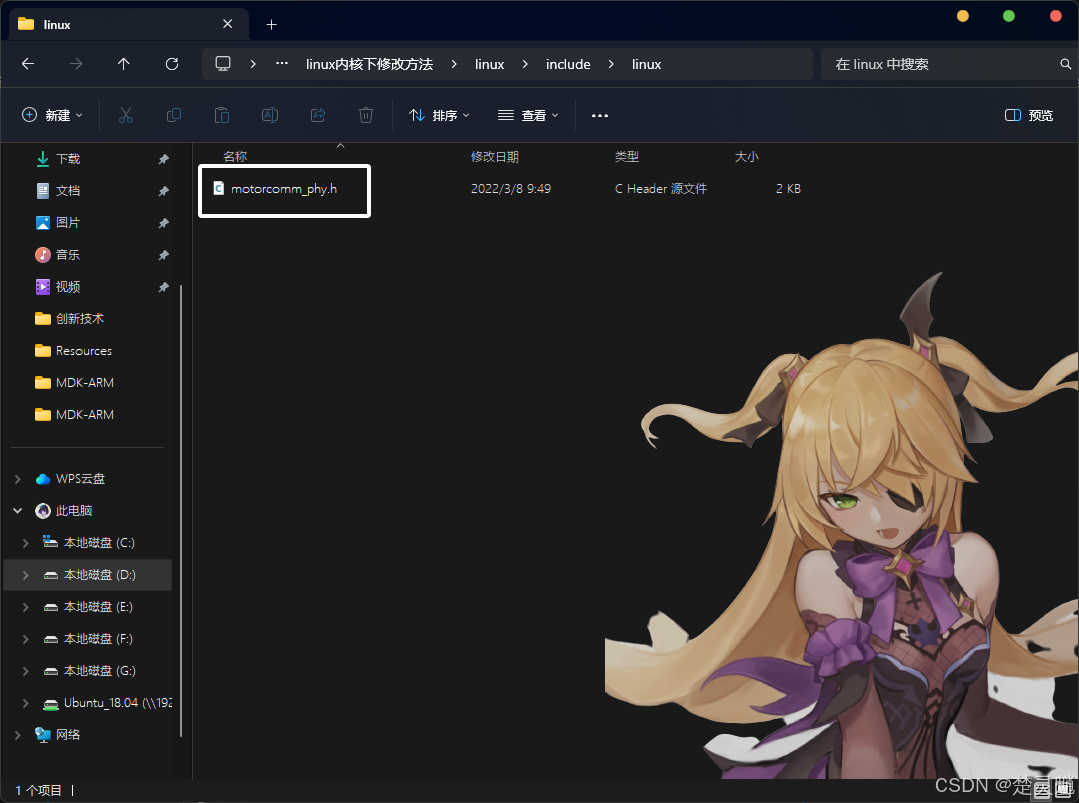Open the toolbar See more ellipsis menu

coord(600,115)
